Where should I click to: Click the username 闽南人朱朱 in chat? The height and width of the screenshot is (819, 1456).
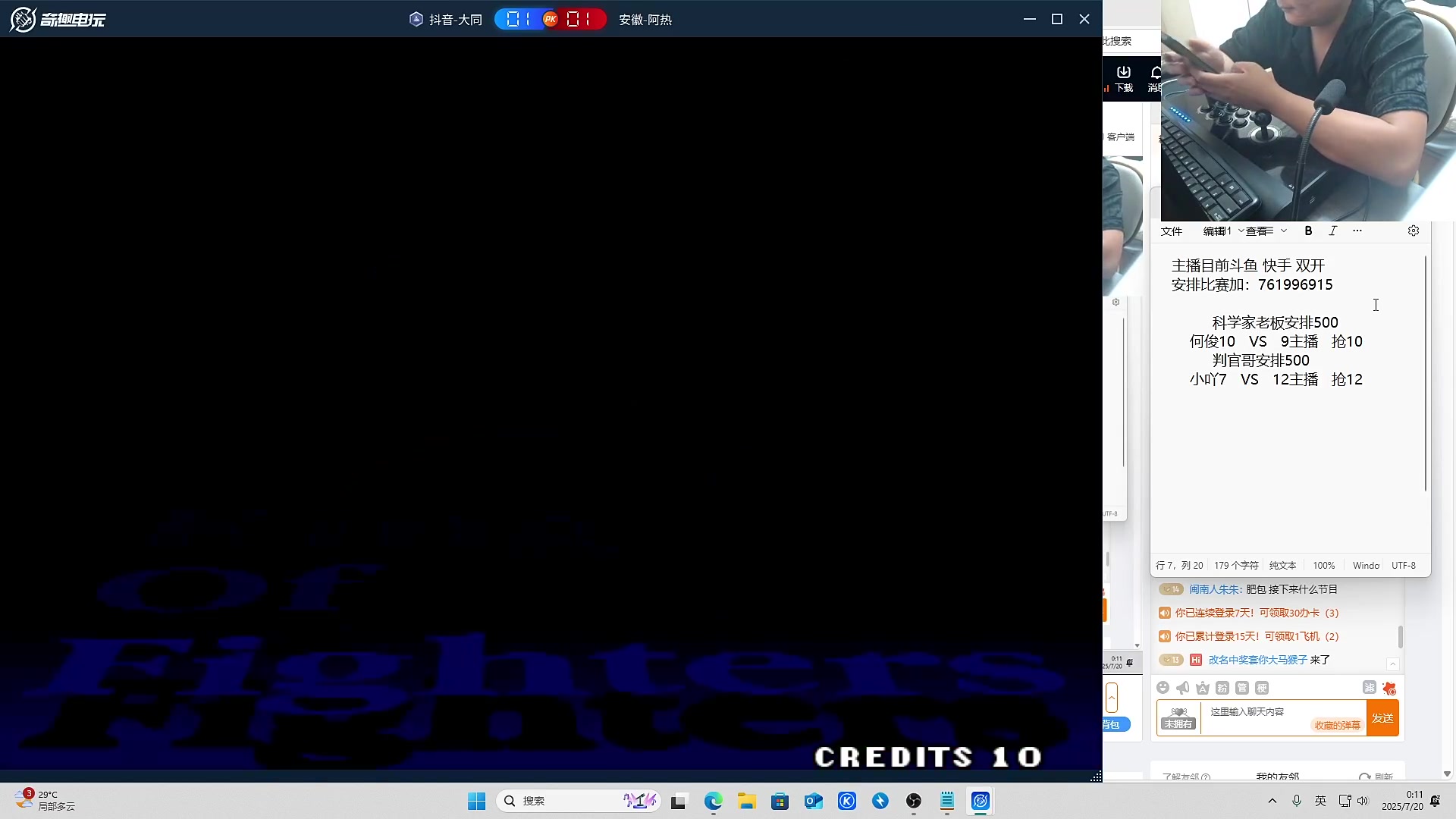[x=1216, y=589]
